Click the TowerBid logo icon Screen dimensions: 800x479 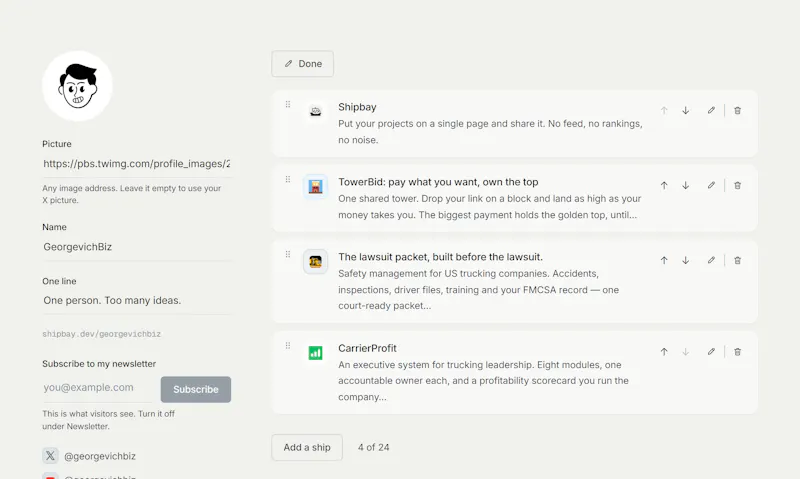pyautogui.click(x=315, y=186)
